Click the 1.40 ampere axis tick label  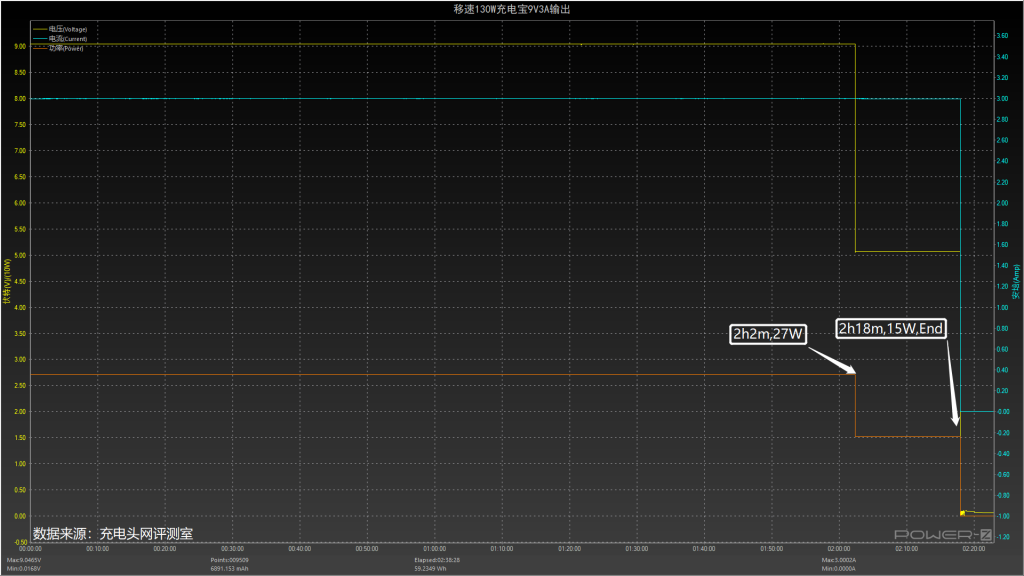click(1002, 266)
